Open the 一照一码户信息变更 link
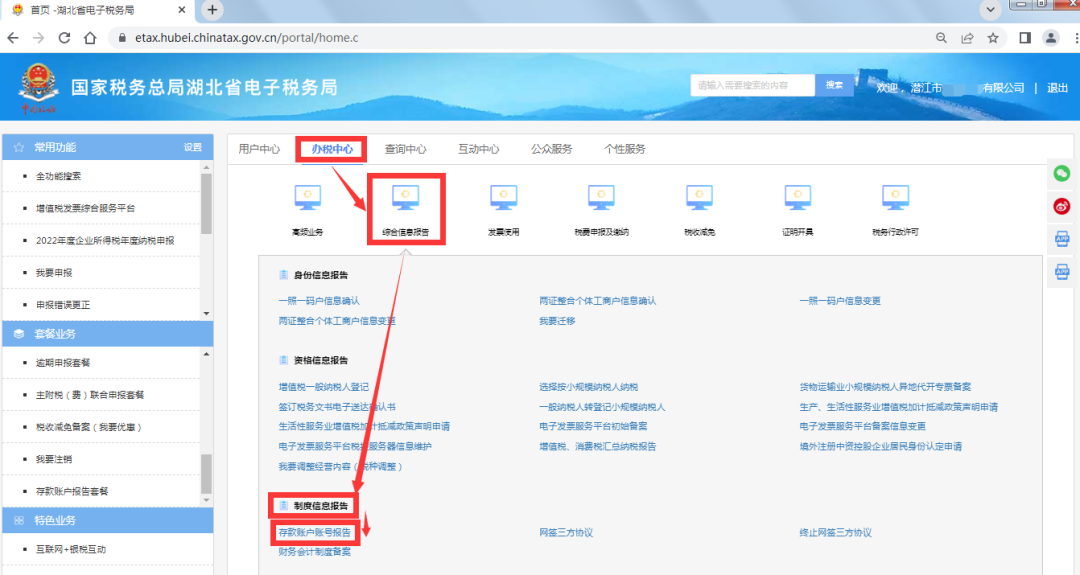1080x575 pixels. click(840, 301)
